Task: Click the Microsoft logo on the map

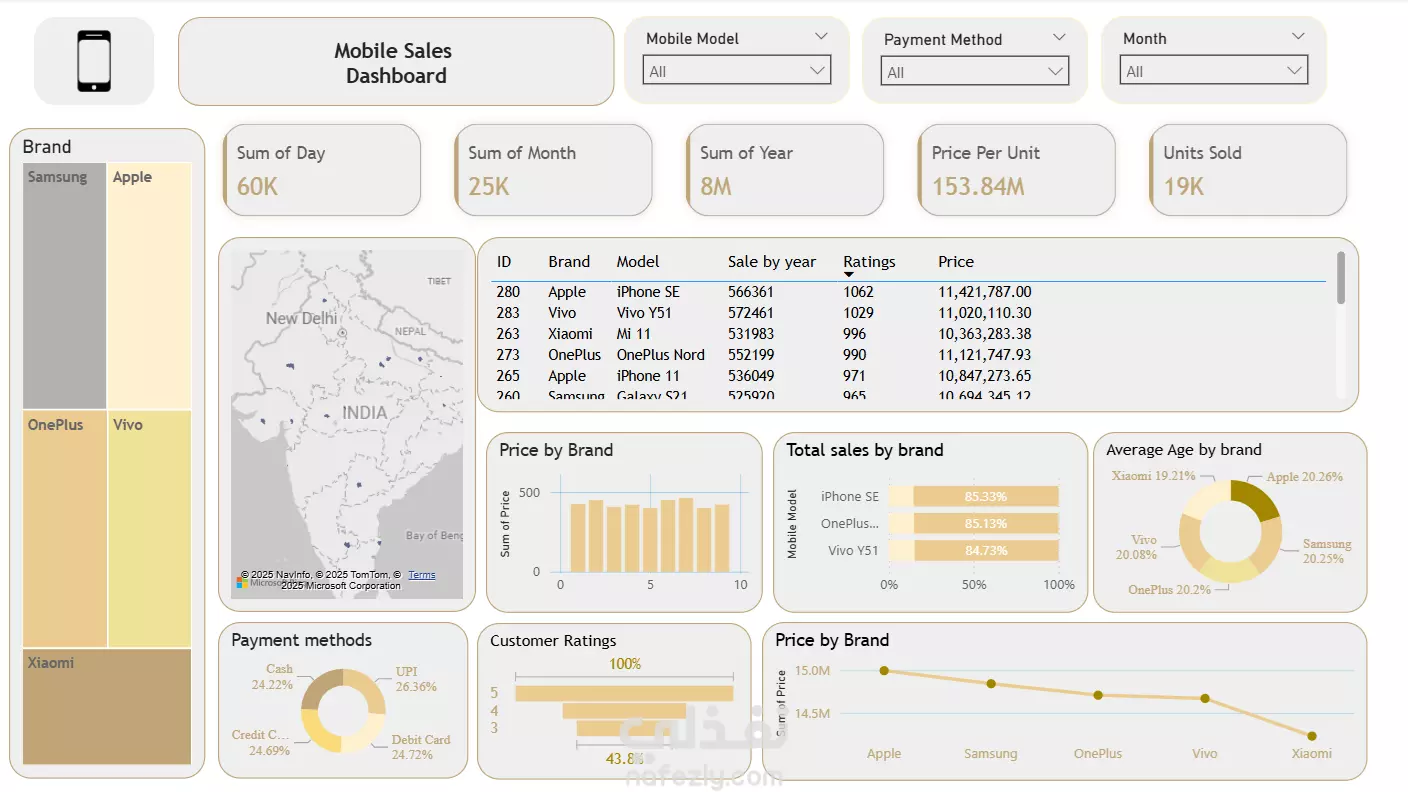Action: 243,581
